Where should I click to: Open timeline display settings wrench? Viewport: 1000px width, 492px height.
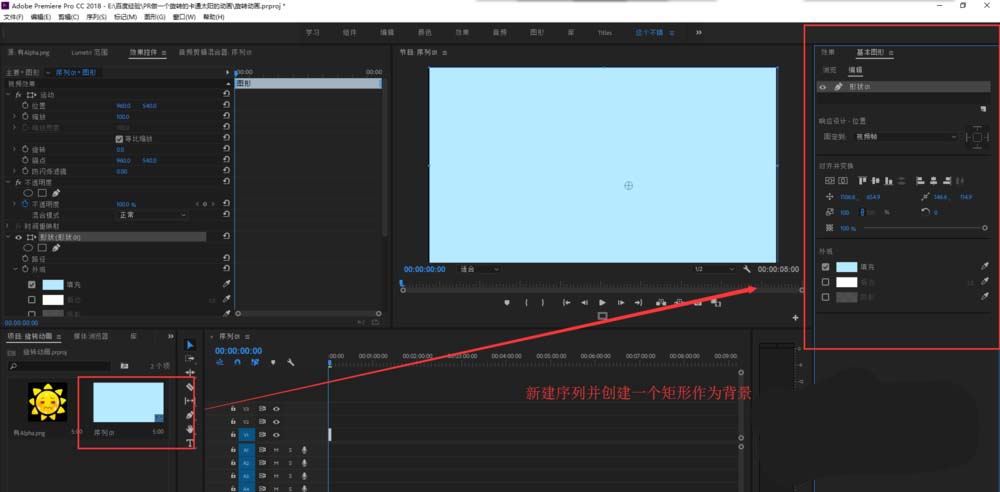291,362
